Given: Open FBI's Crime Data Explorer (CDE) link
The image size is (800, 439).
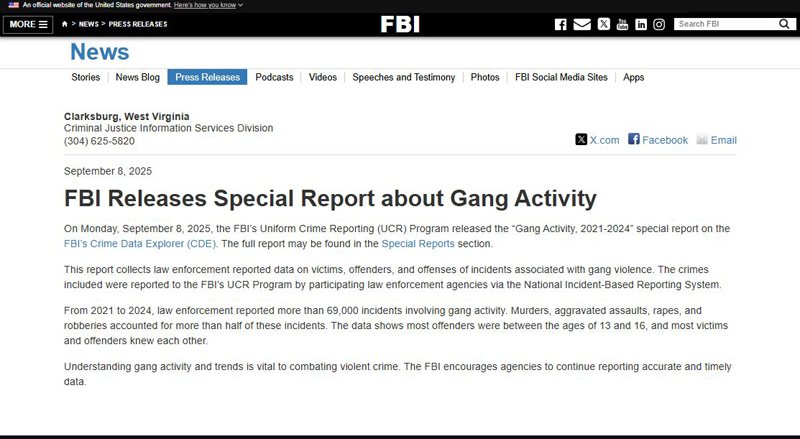Looking at the screenshot, I should 140,244.
